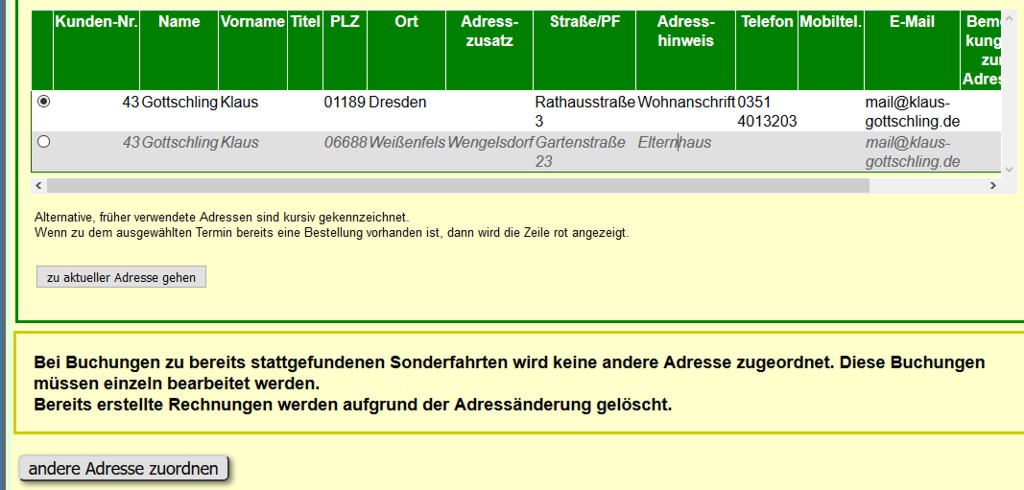Click the postal code 06688 cell
This screenshot has height=490, width=1024.
344,142
